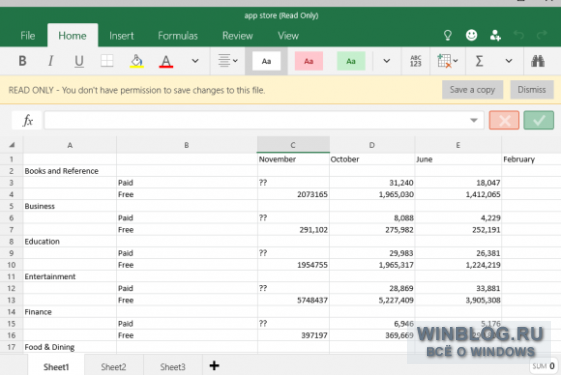The width and height of the screenshot is (561, 375).
Task: Apply the yellow fill color bucket
Action: point(137,61)
